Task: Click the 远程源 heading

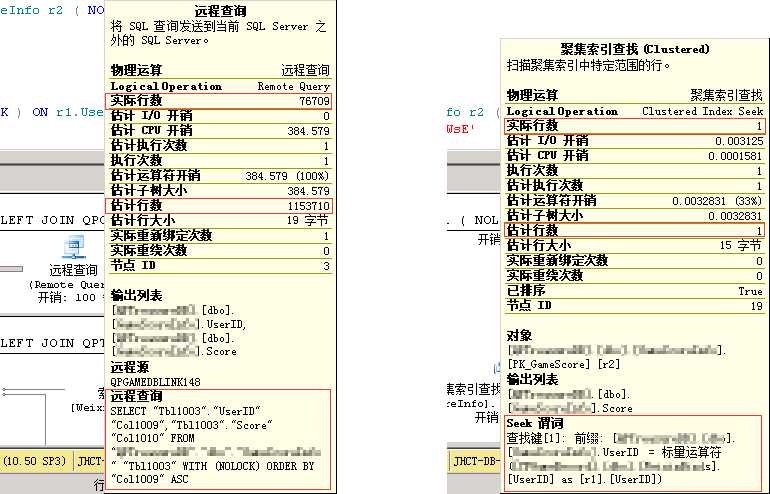Action: click(x=130, y=367)
